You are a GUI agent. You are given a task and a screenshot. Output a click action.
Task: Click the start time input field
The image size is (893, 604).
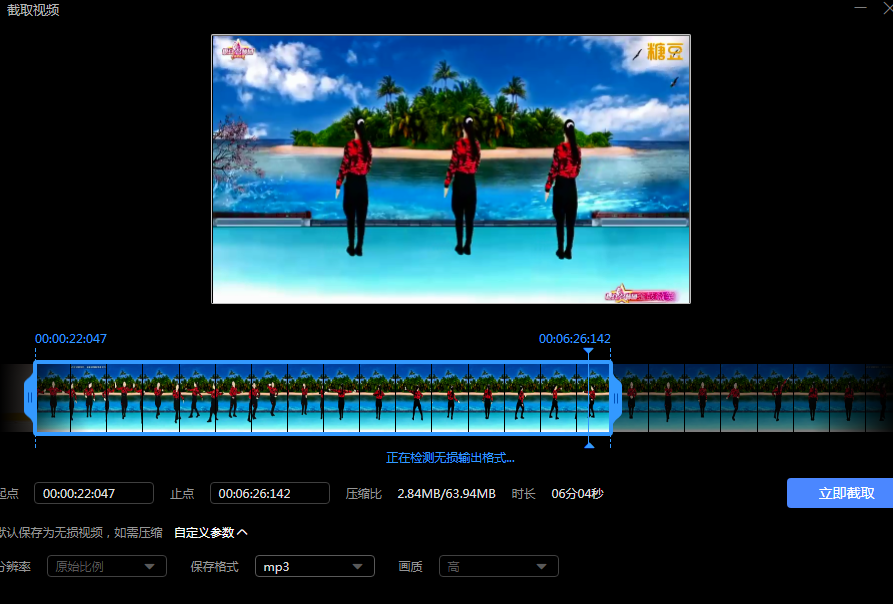[94, 493]
